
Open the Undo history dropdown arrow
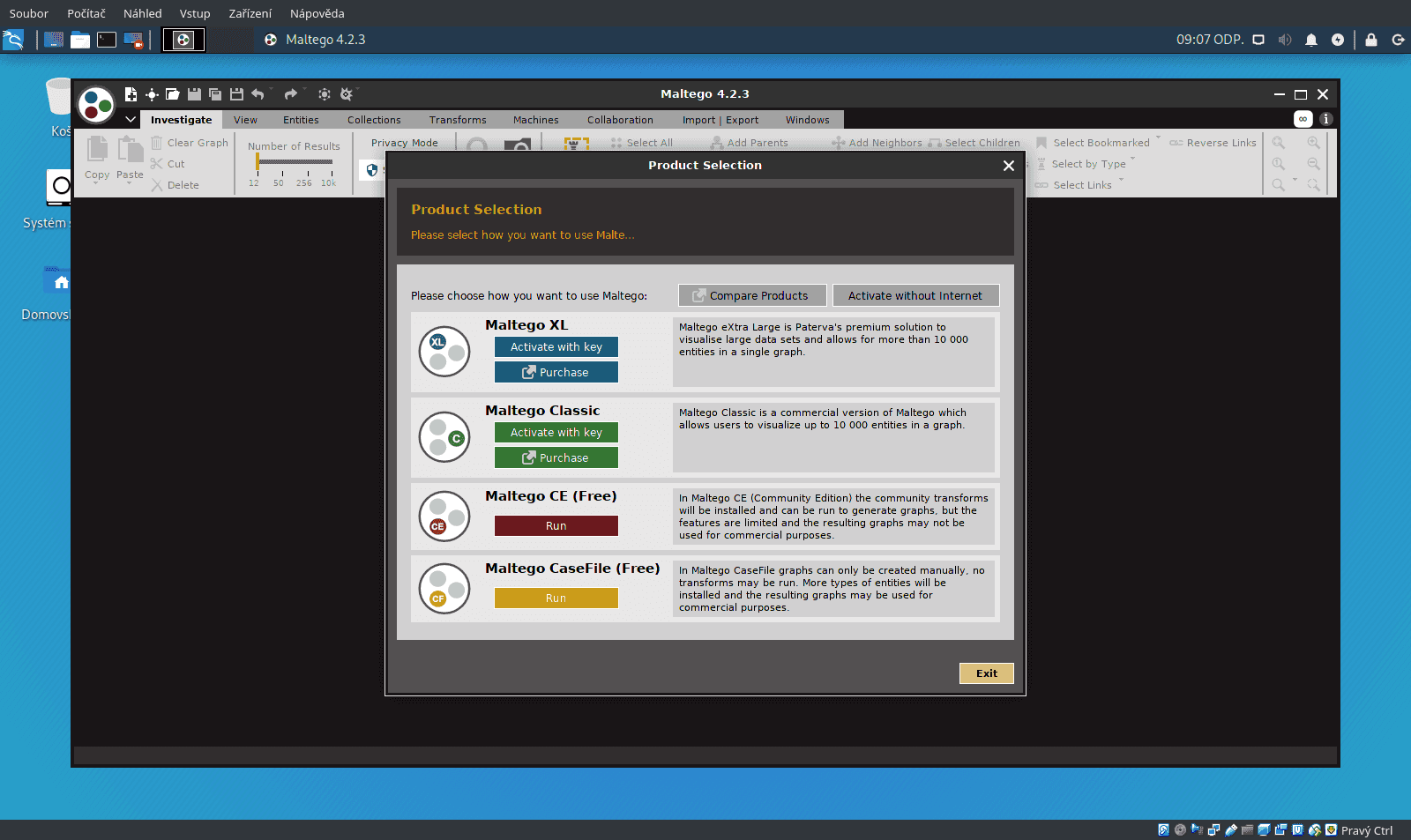tap(272, 90)
